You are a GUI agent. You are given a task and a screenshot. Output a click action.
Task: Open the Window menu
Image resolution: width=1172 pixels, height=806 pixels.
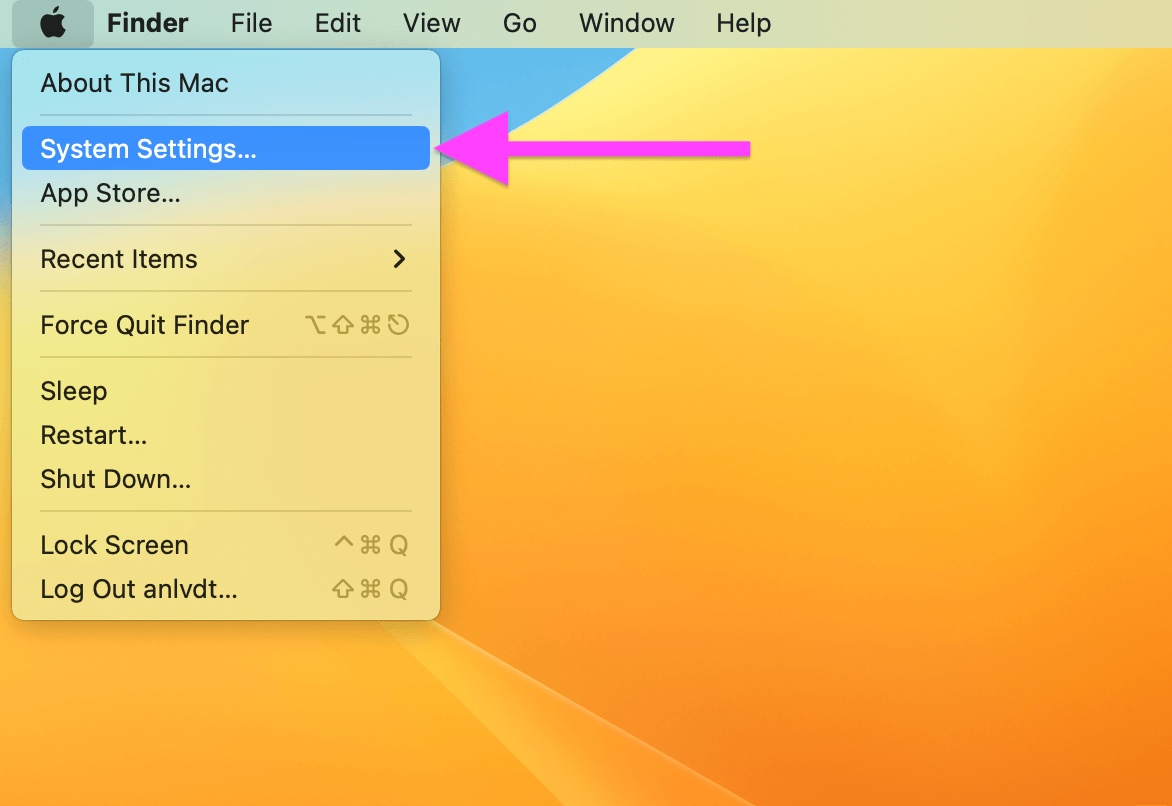click(x=626, y=22)
